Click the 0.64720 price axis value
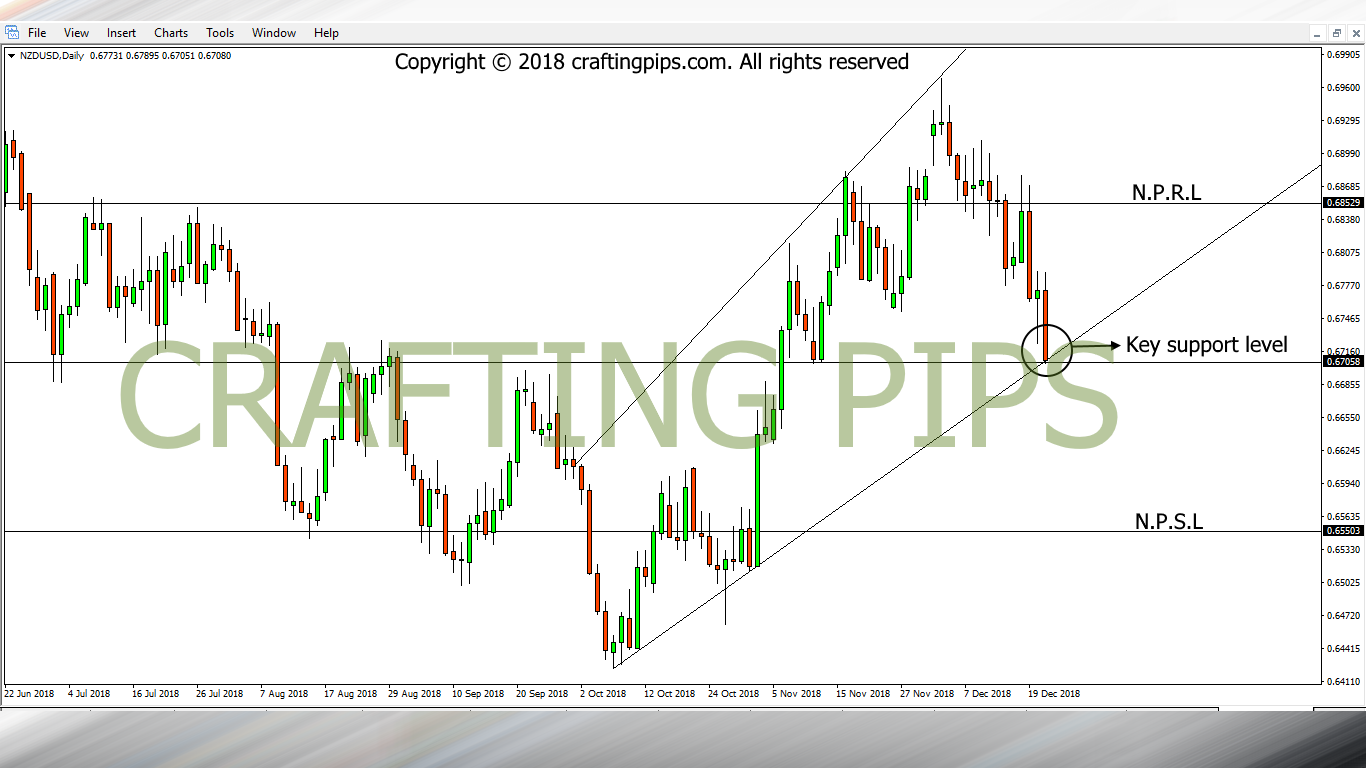The height and width of the screenshot is (768, 1366). click(1345, 616)
